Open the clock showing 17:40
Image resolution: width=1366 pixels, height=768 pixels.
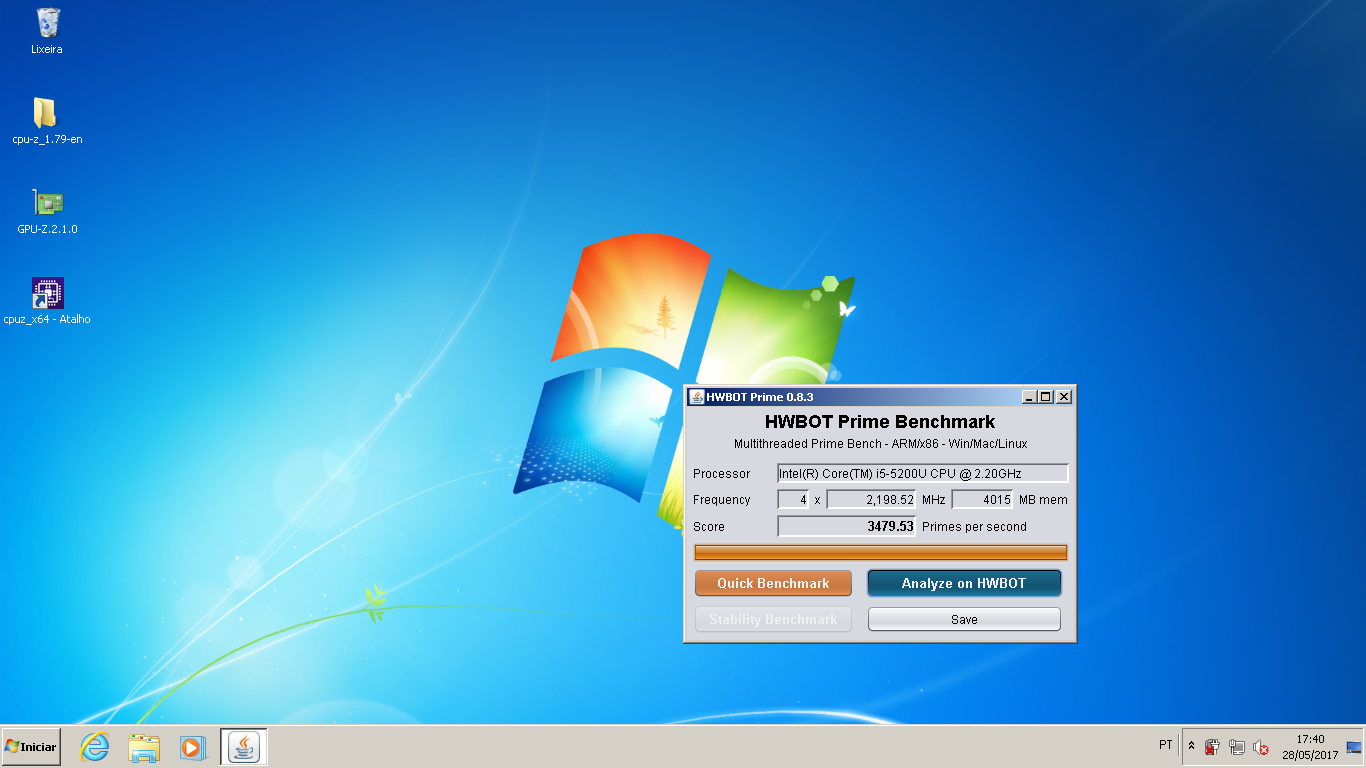pyautogui.click(x=1310, y=747)
